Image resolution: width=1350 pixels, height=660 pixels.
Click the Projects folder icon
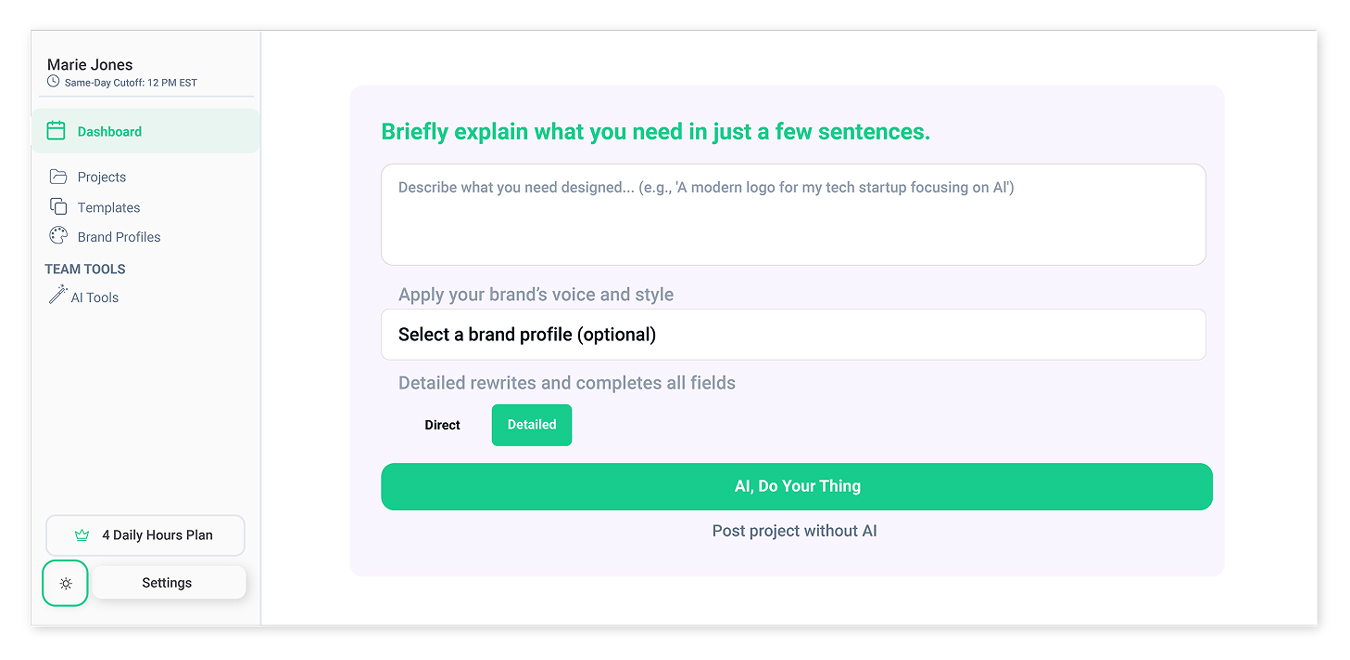pos(58,176)
